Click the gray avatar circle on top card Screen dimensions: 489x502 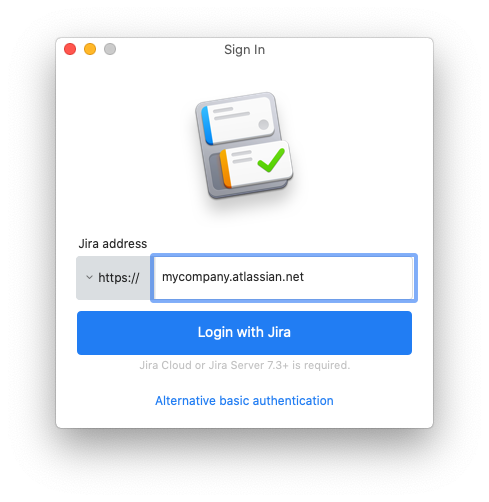pyautogui.click(x=263, y=125)
